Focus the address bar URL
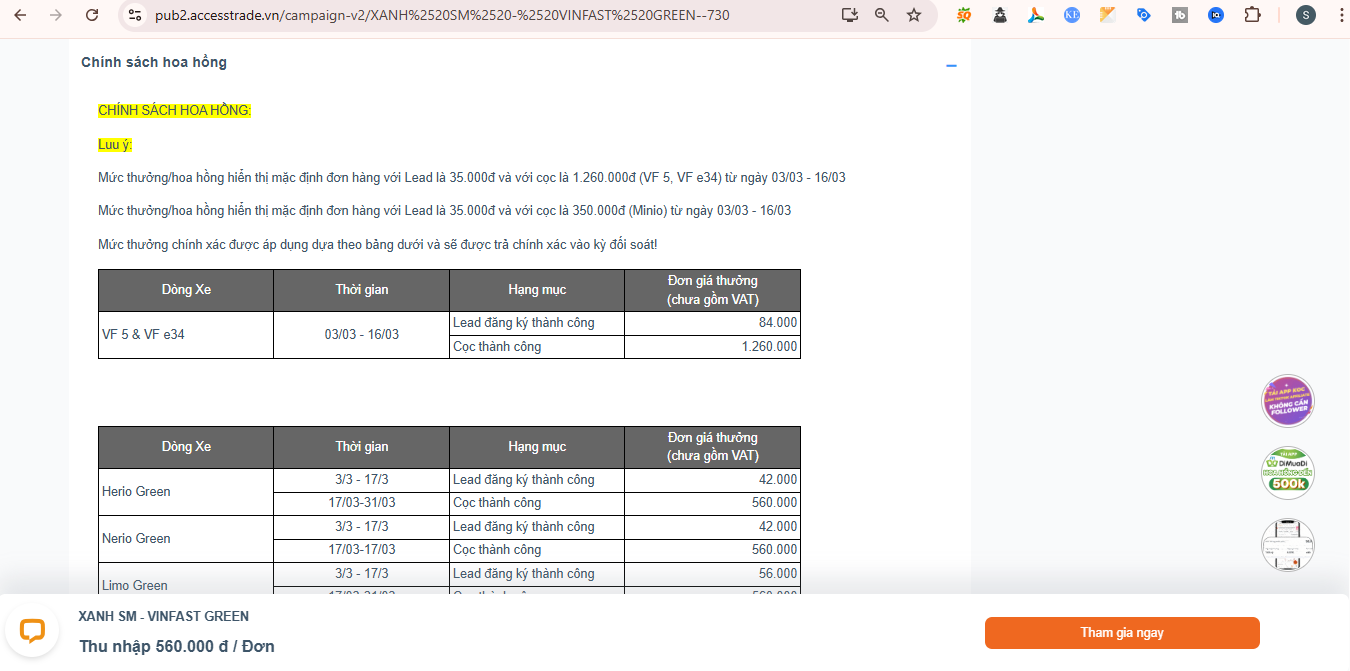 (442, 15)
